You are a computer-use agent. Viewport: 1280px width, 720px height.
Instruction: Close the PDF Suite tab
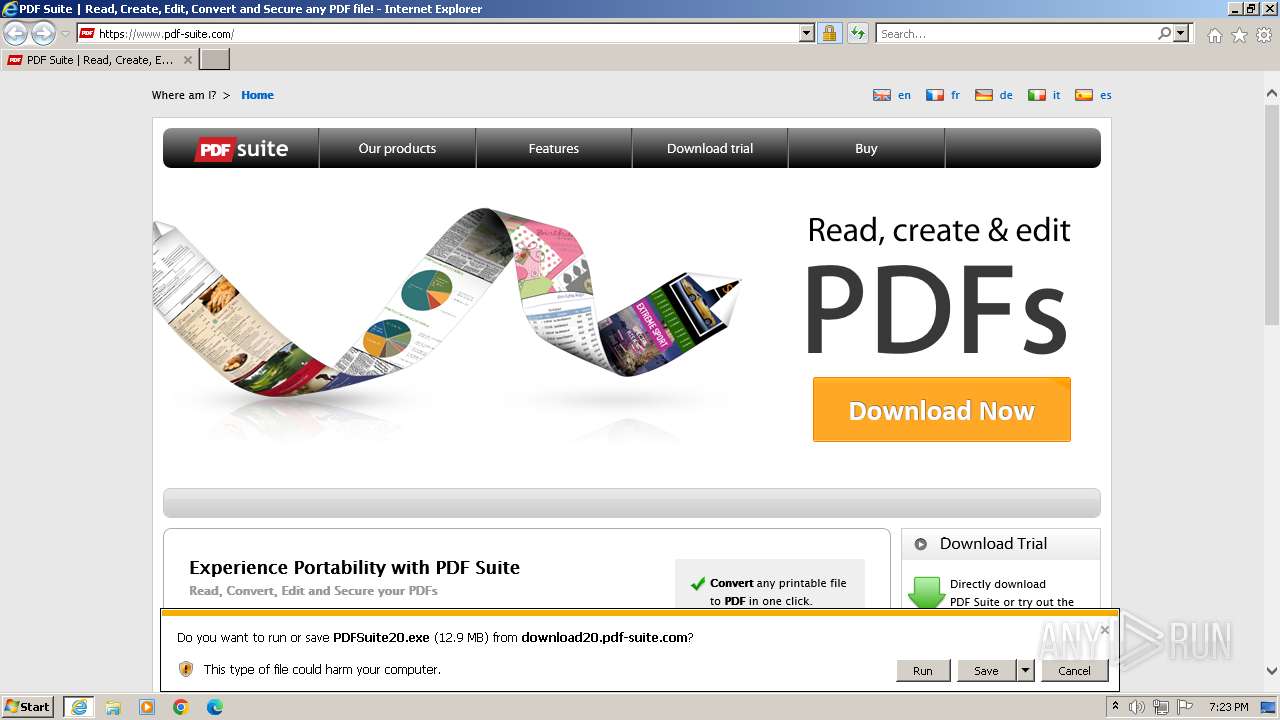[188, 60]
